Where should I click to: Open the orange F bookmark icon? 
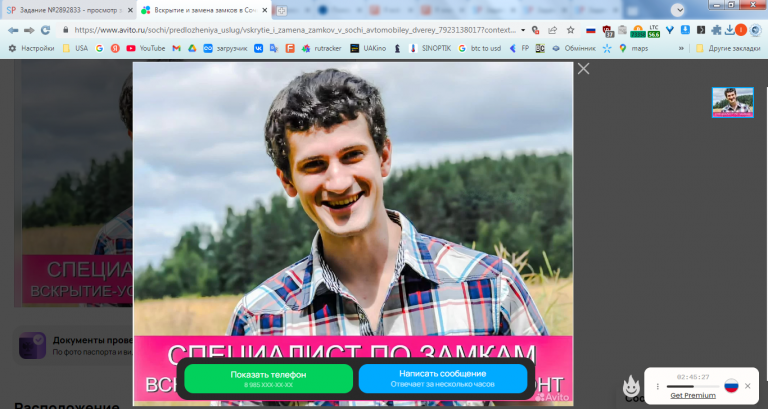290,48
